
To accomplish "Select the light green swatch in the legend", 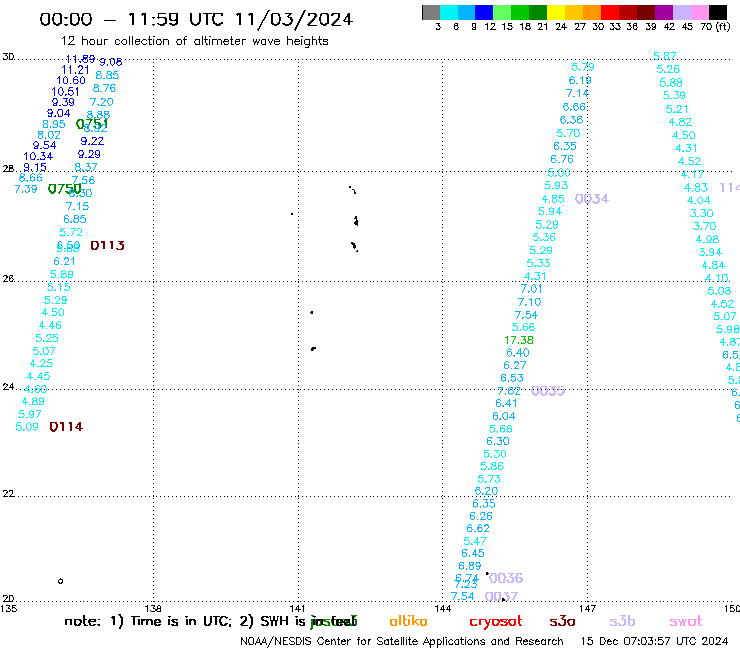I will click(x=503, y=12).
